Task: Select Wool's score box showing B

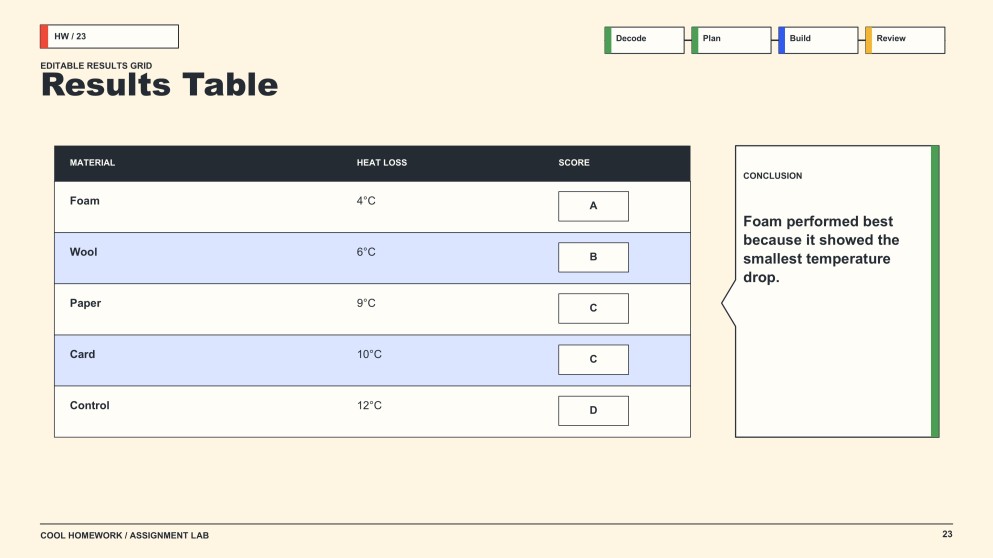Action: click(593, 257)
